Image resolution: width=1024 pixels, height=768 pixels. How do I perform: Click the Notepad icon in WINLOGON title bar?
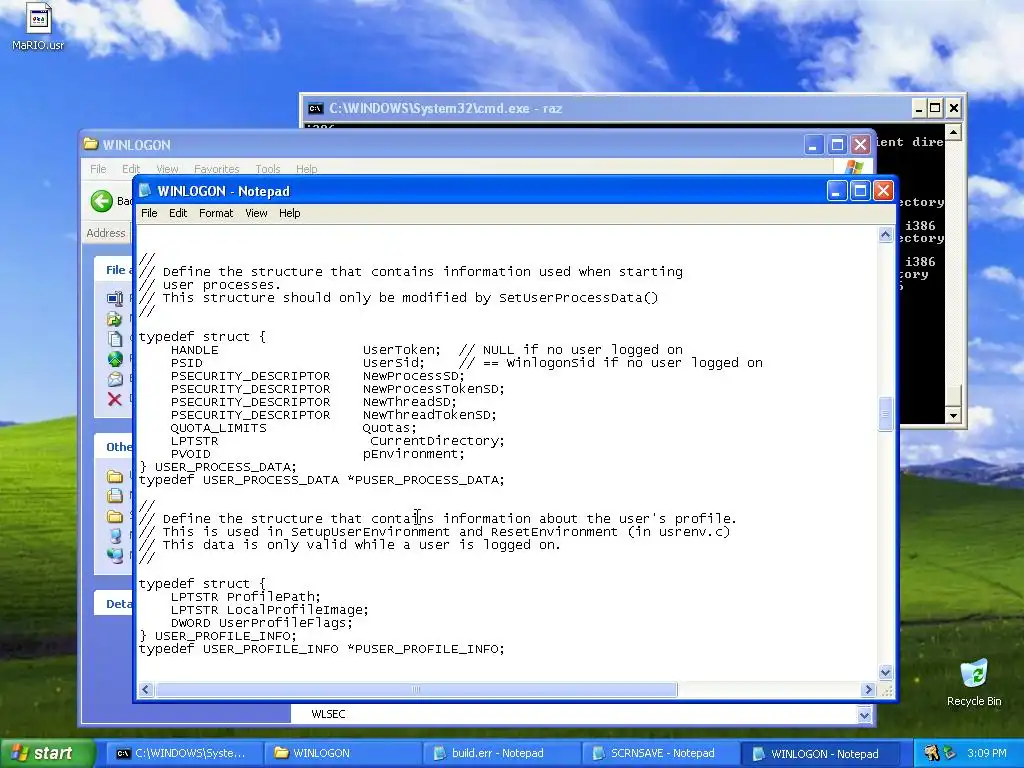(146, 191)
